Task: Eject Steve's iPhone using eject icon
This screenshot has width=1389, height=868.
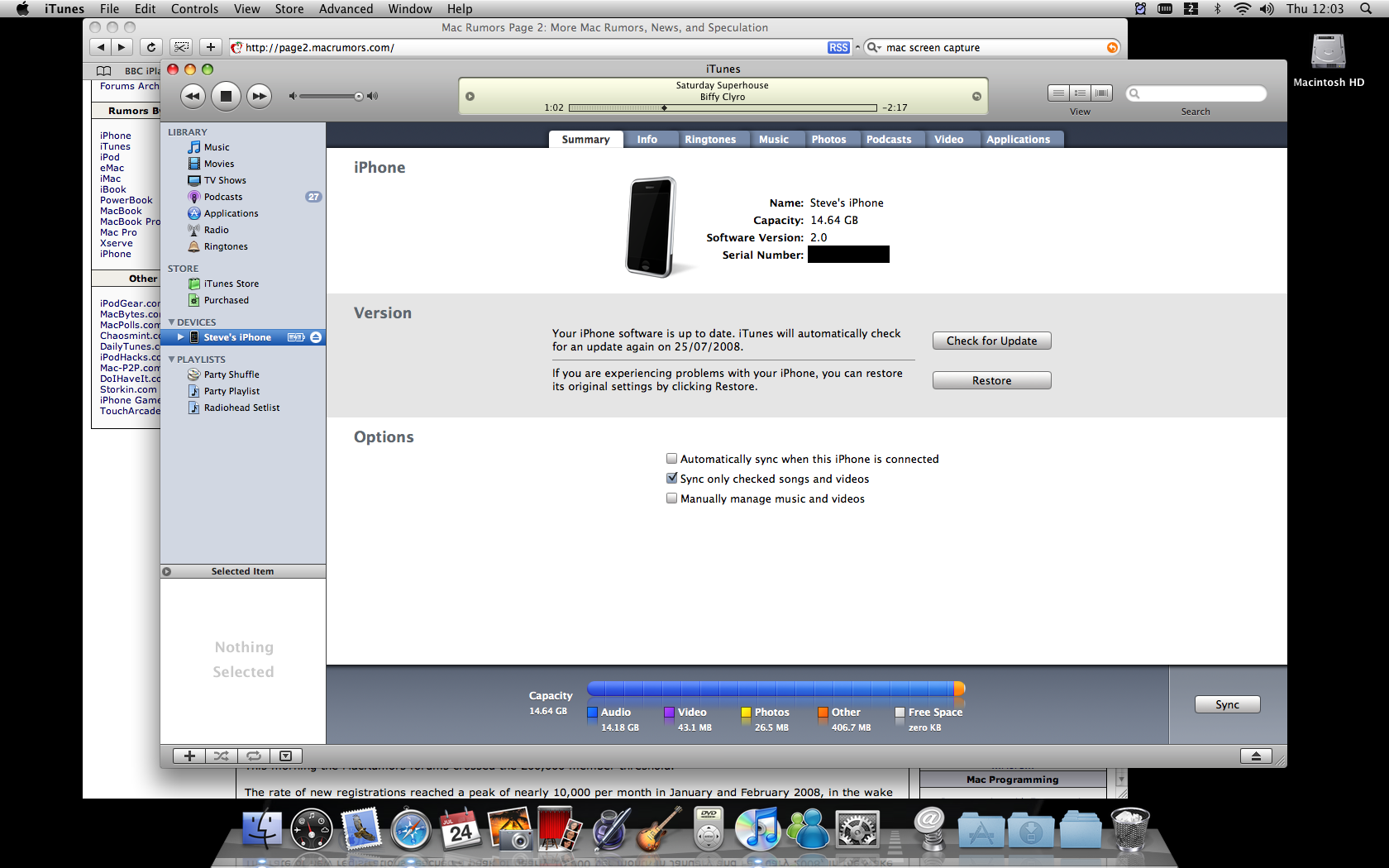Action: [x=316, y=337]
